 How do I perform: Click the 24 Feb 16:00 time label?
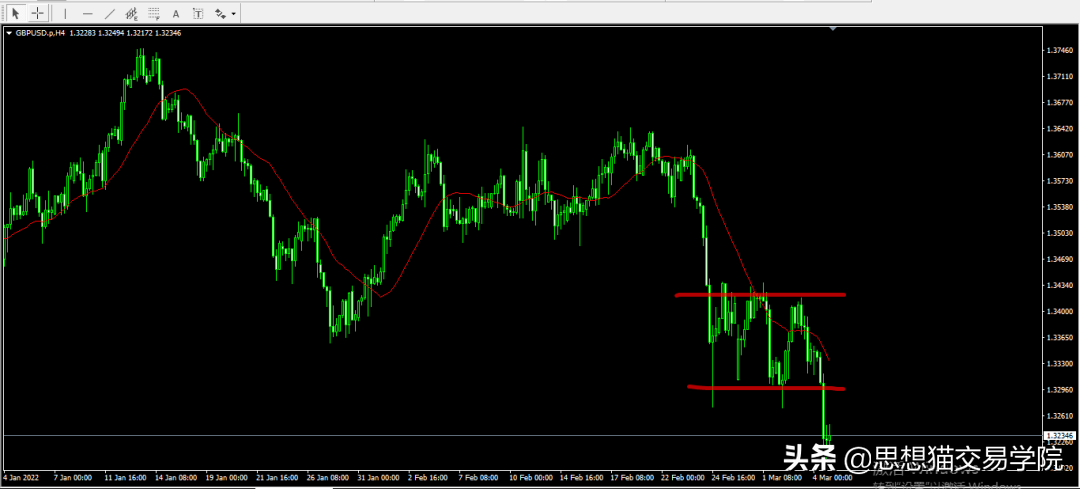point(735,477)
